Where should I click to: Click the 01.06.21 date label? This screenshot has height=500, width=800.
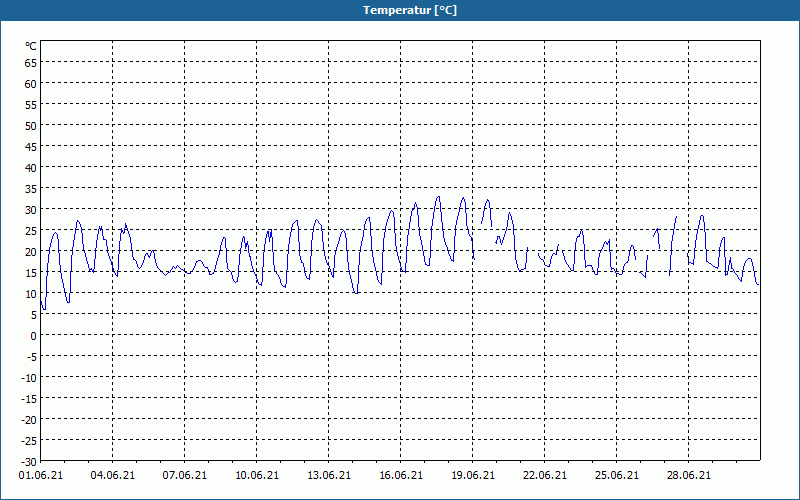pyautogui.click(x=41, y=475)
